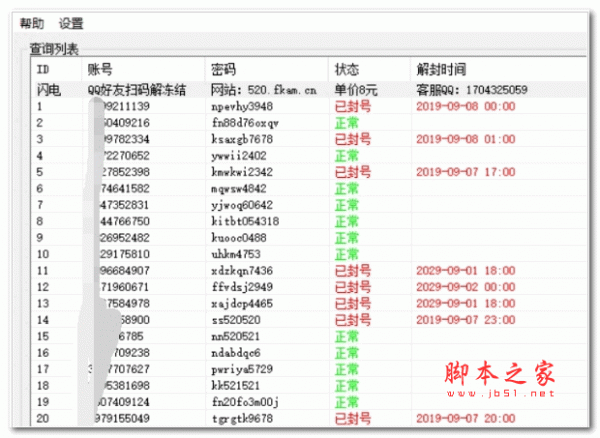Select password cell xdzkqn7436

[x=242, y=271]
